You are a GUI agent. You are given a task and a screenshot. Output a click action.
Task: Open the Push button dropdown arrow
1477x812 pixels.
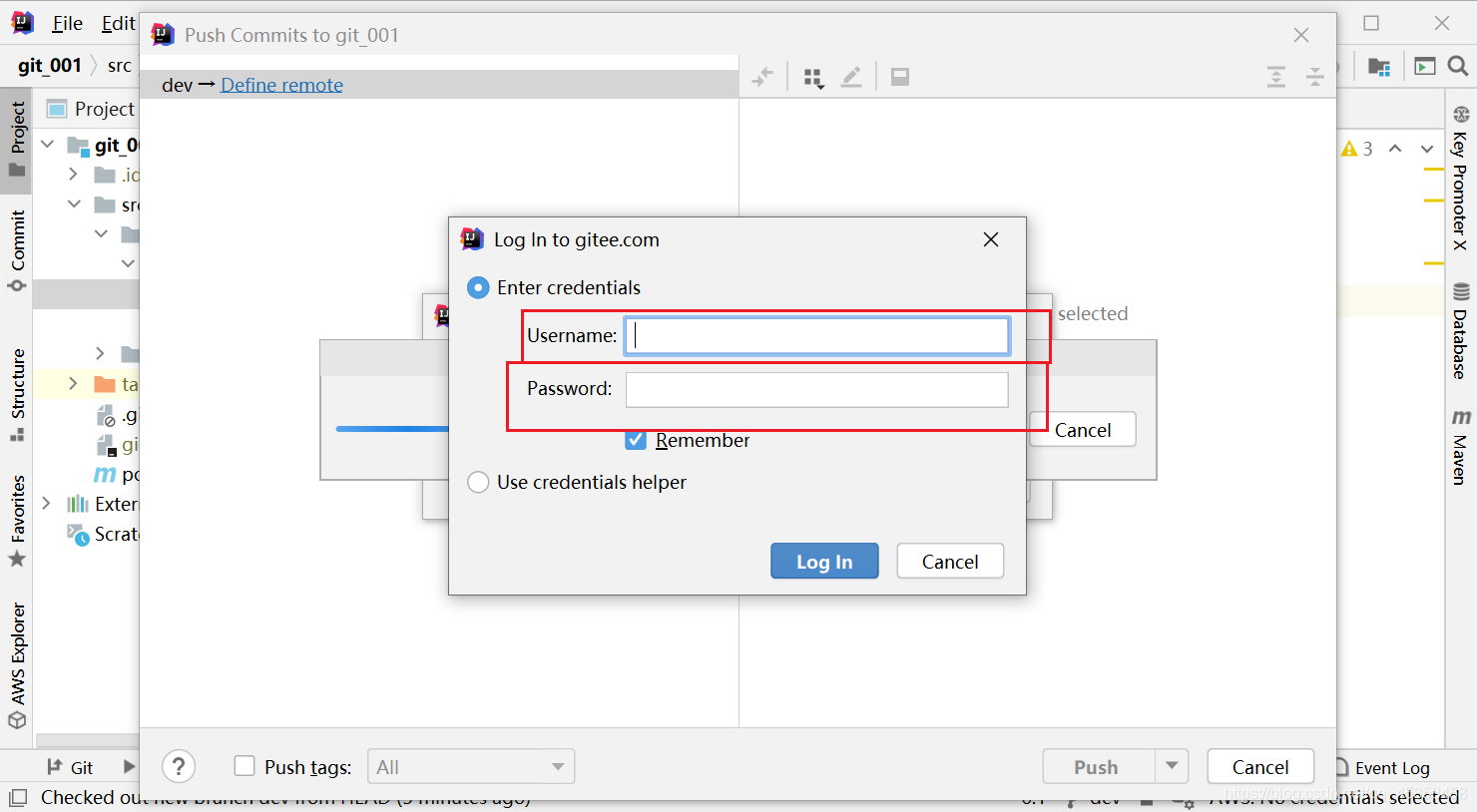1172,767
